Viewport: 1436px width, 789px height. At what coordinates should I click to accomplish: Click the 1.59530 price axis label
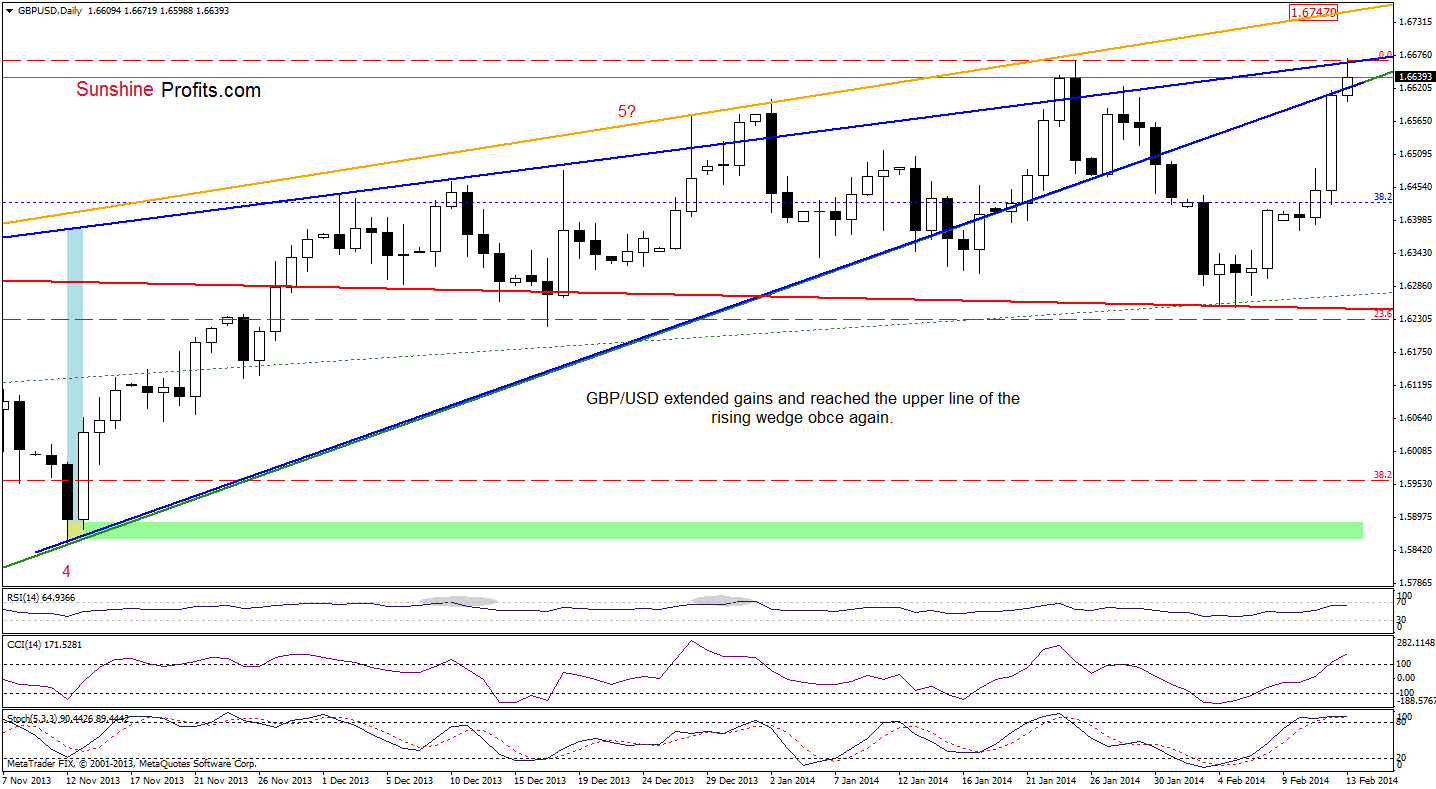point(1415,484)
